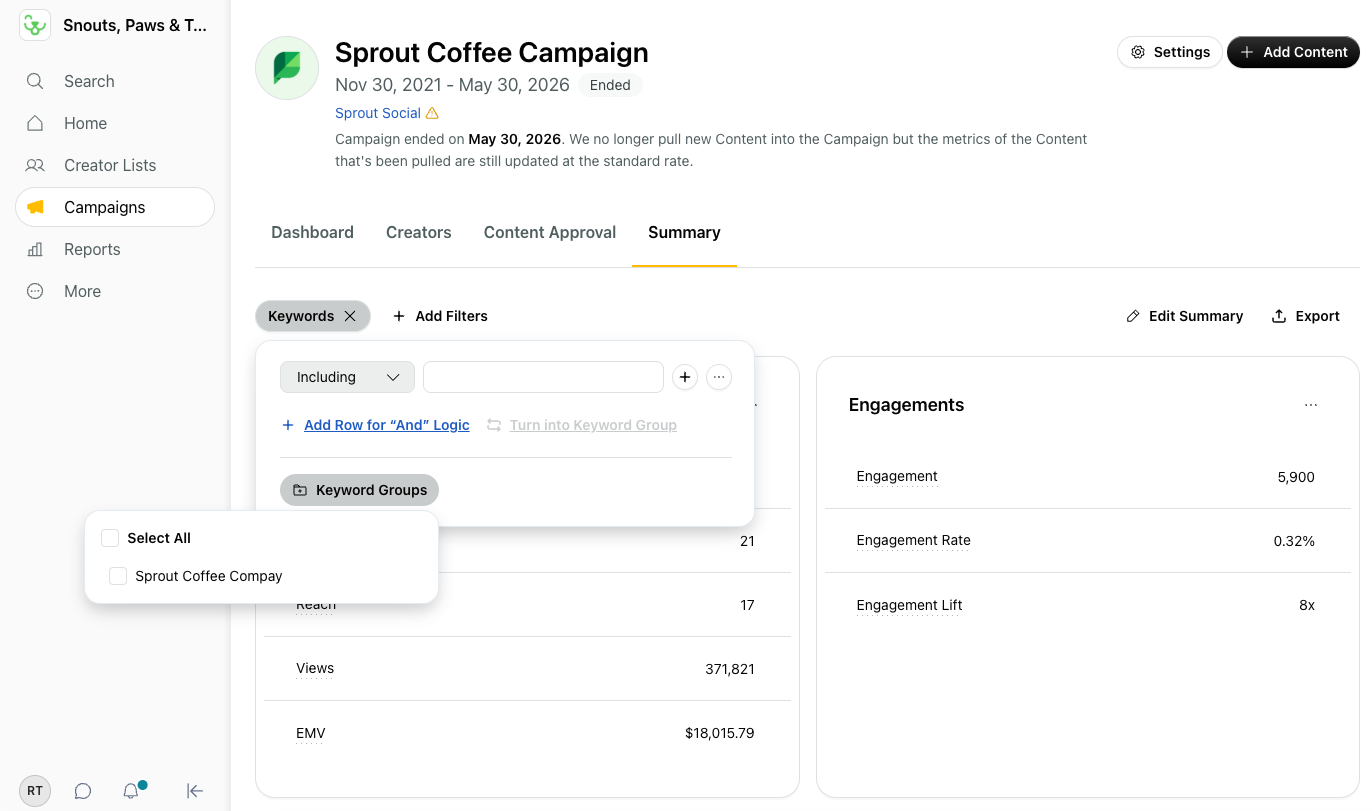
Task: Click the plus icon beside keyword field
Action: click(x=684, y=377)
